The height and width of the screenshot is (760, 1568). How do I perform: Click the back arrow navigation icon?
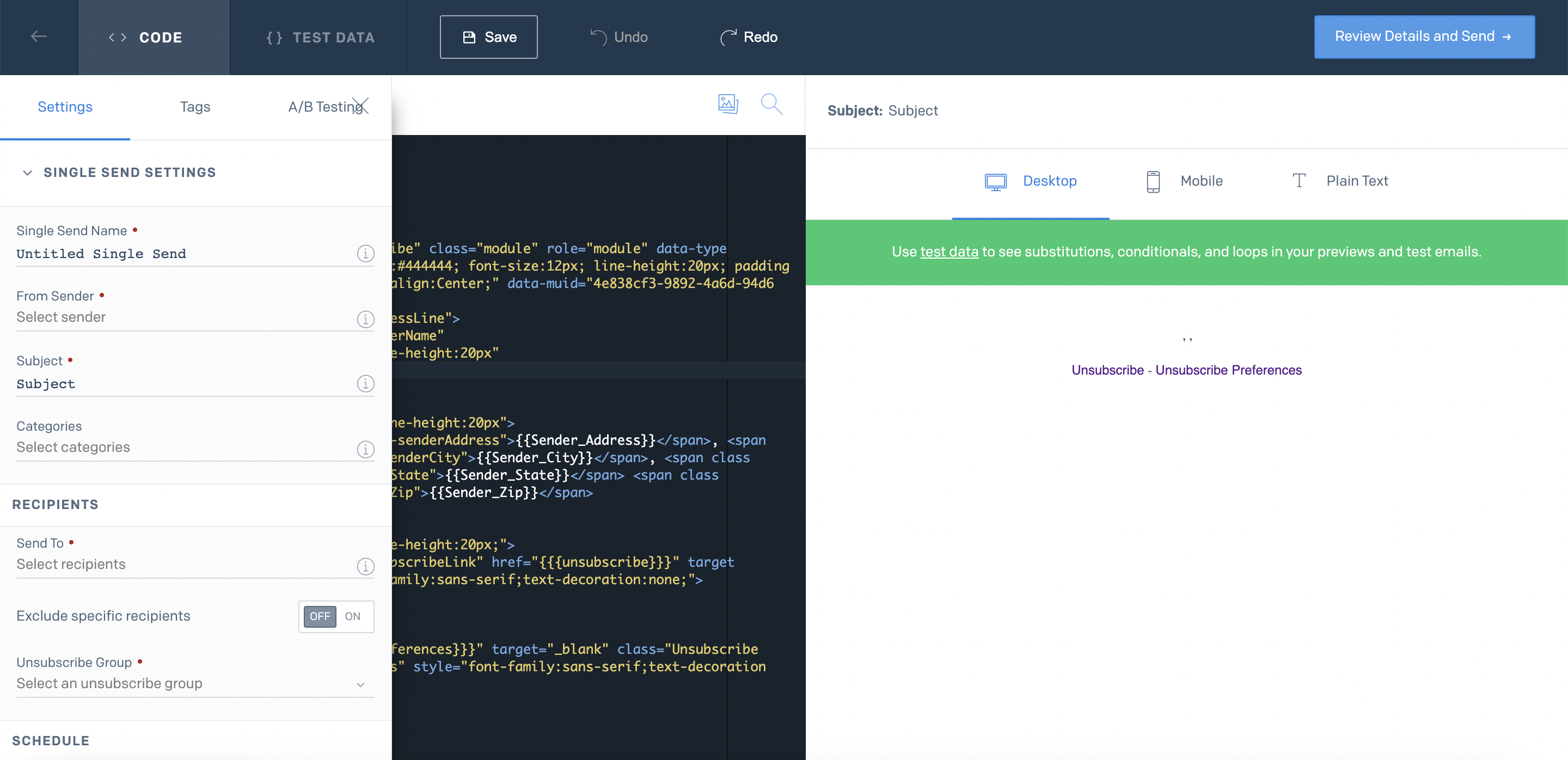pos(38,37)
